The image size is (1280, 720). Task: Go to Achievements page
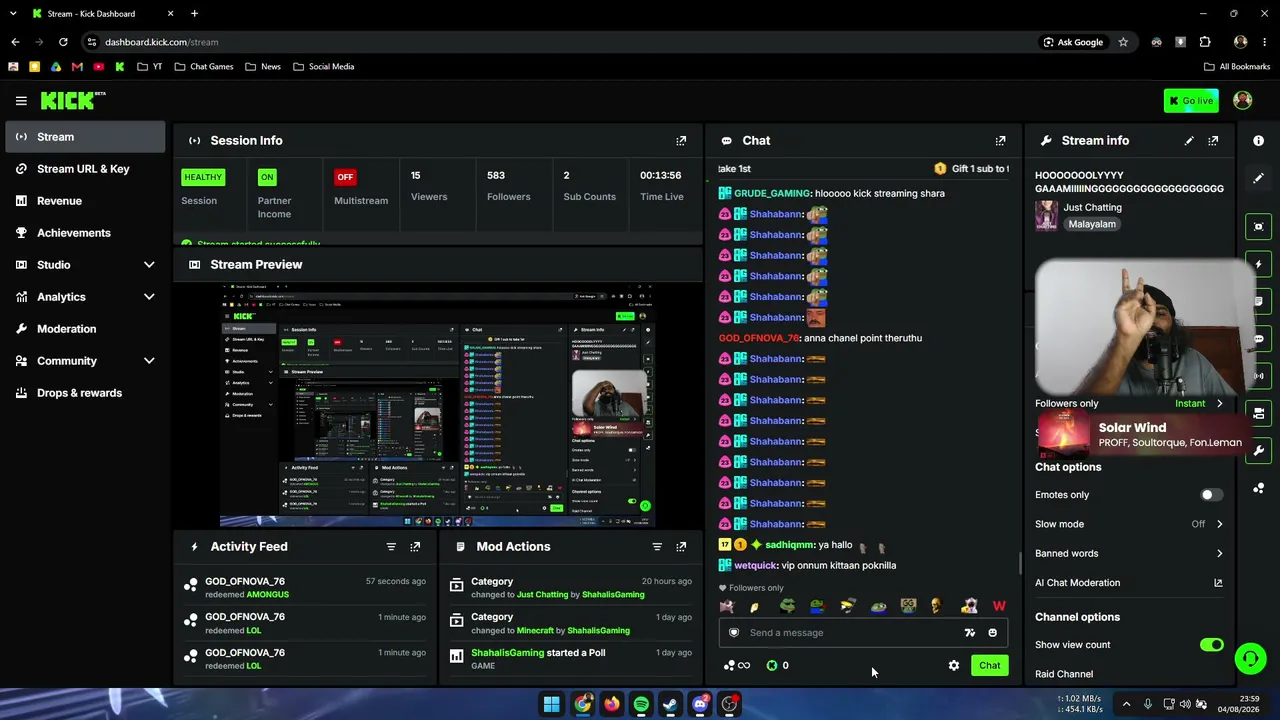85,233
